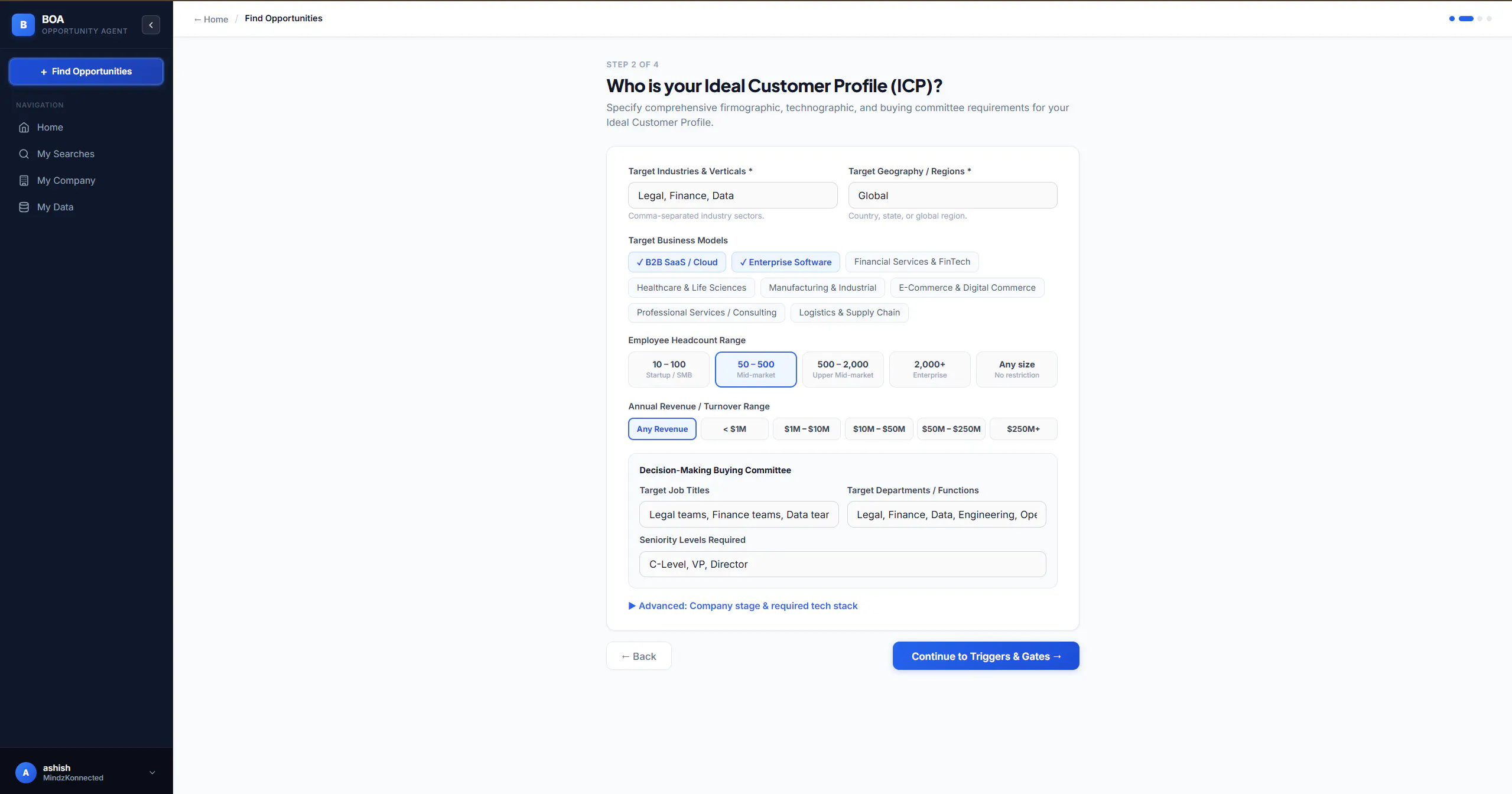Click the second step progress indicator dot
This screenshot has width=1512, height=794.
click(1466, 19)
